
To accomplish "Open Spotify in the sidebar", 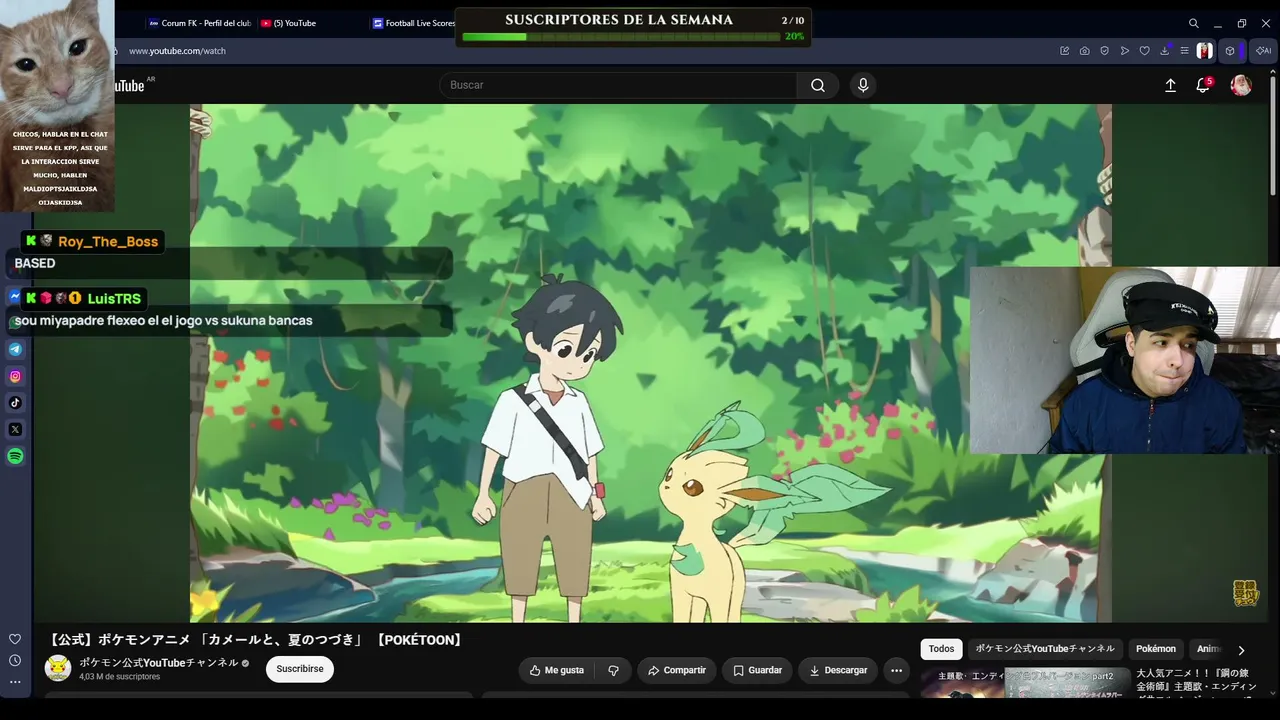I will pyautogui.click(x=15, y=456).
